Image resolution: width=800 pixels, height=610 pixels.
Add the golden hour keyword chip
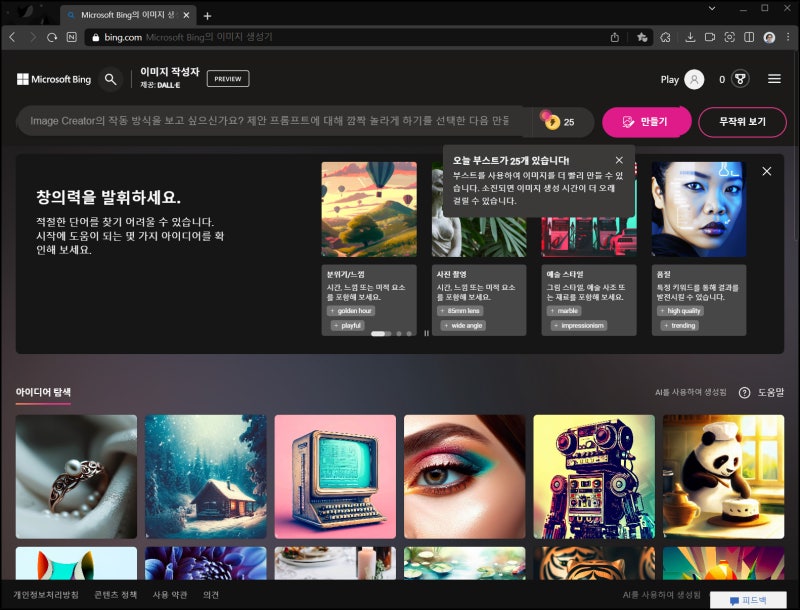coord(351,311)
